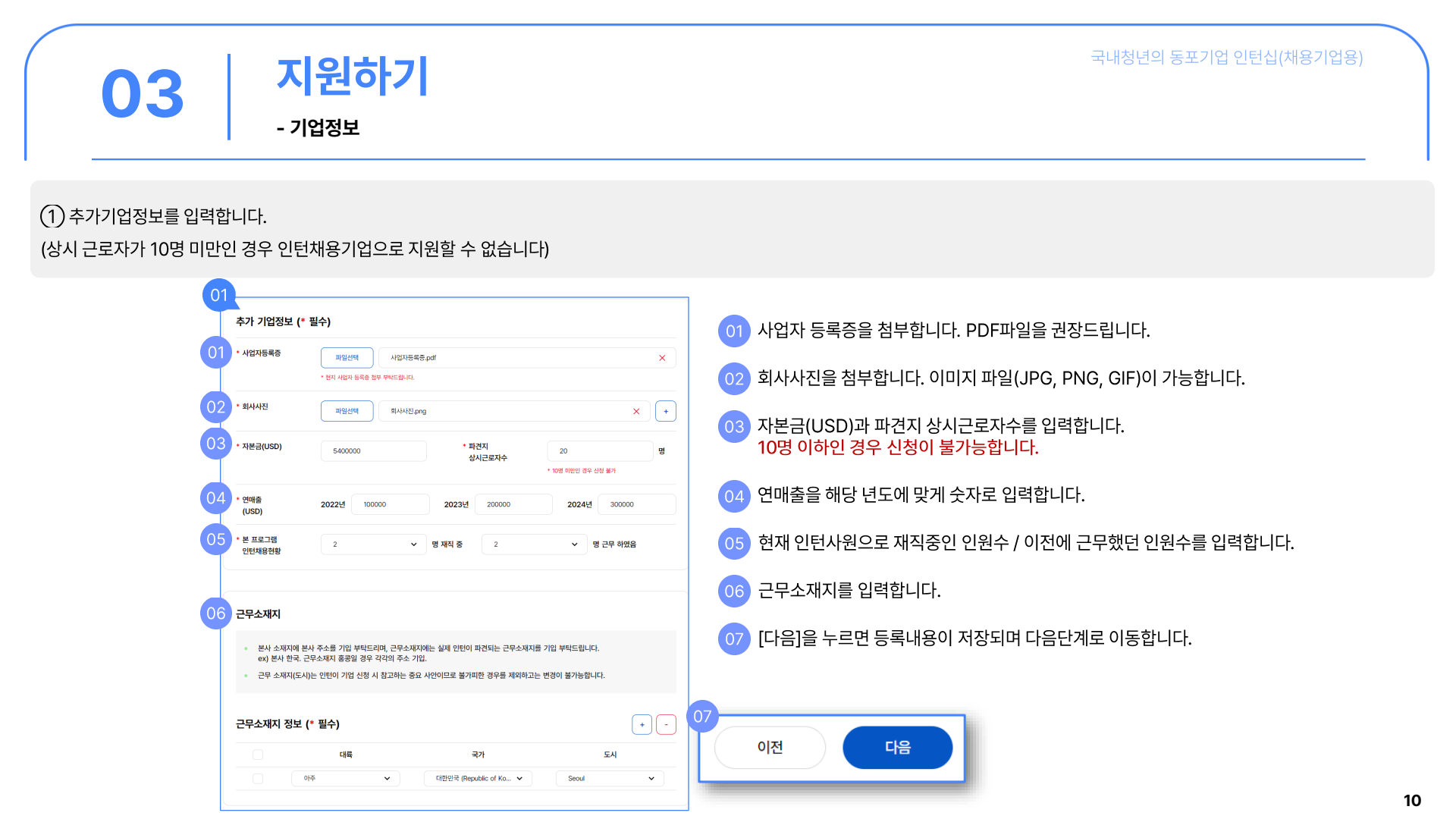Open the country dropdown showing 대한민국

click(478, 778)
